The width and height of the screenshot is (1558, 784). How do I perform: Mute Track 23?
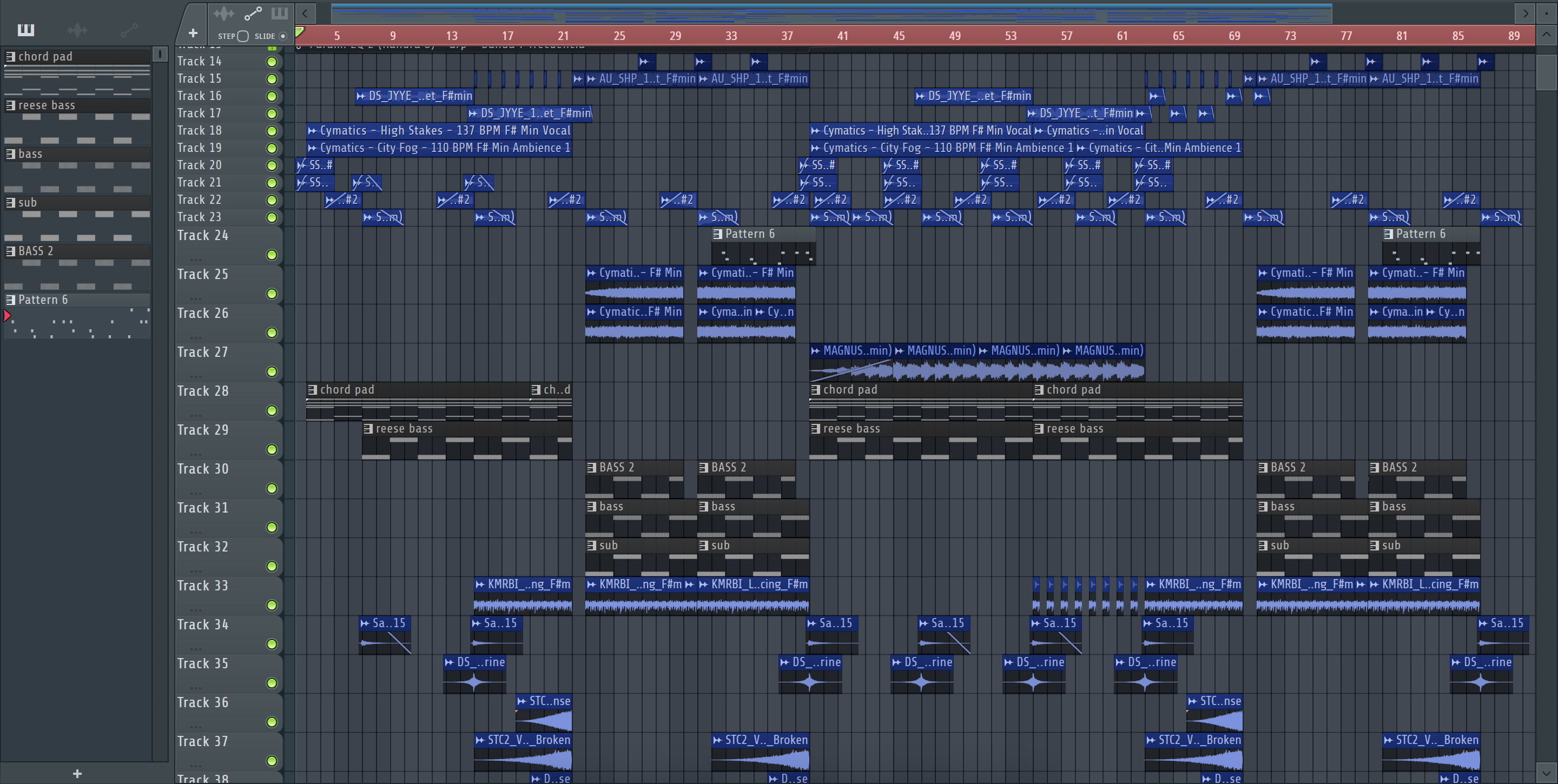click(x=272, y=217)
